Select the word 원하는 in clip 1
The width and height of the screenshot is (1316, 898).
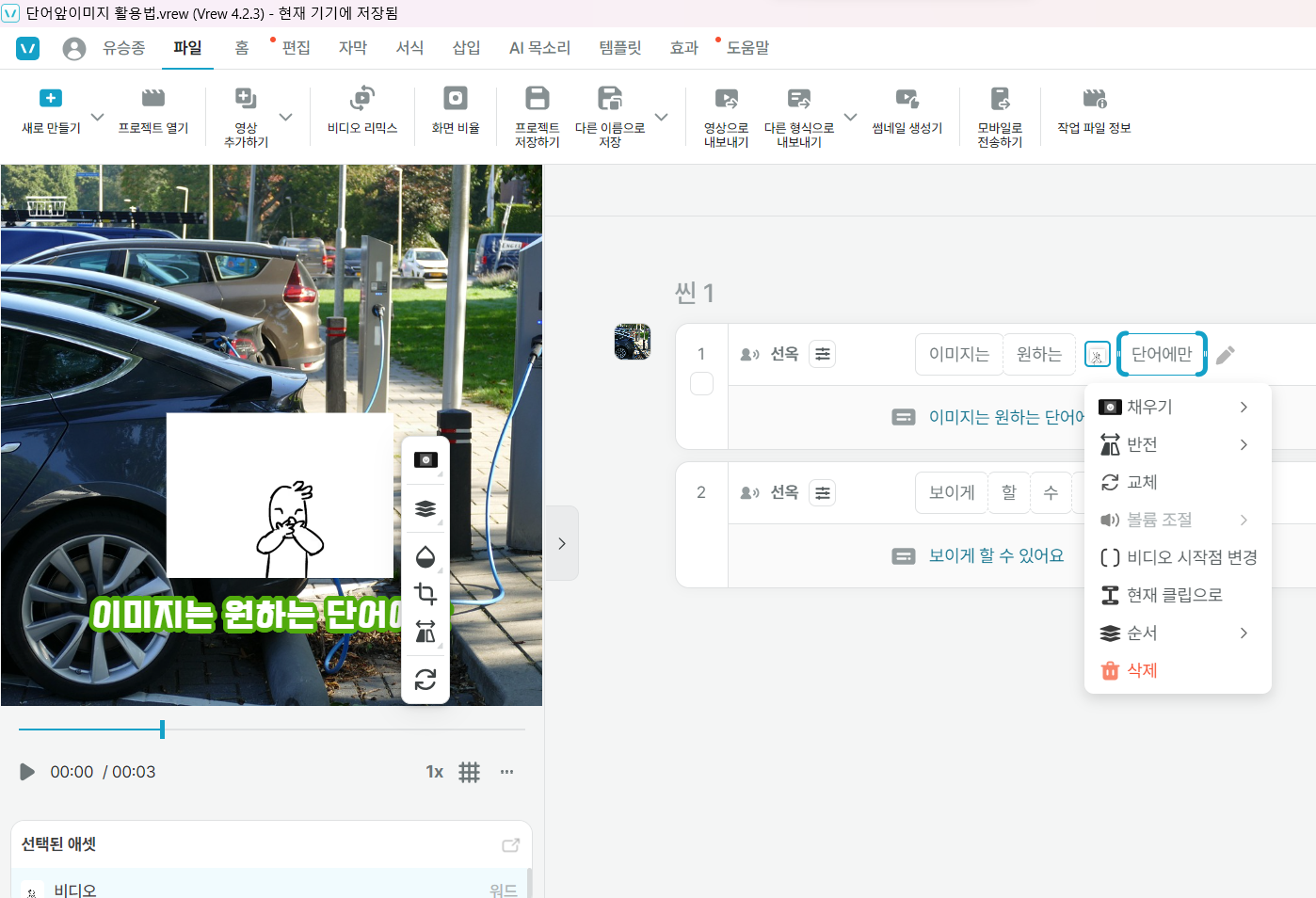1039,354
